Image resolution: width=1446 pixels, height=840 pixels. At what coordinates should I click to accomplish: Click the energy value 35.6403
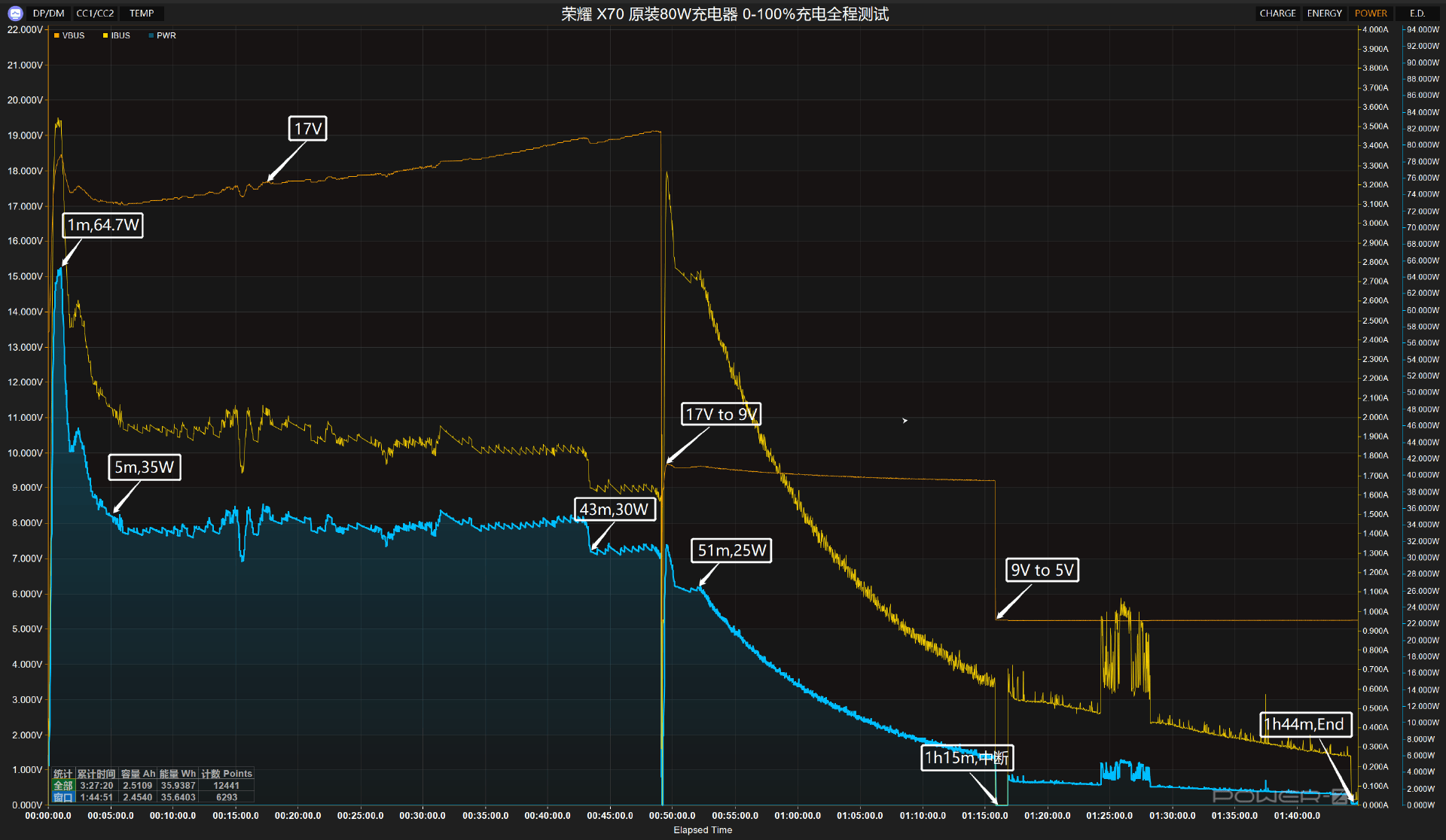pos(178,797)
